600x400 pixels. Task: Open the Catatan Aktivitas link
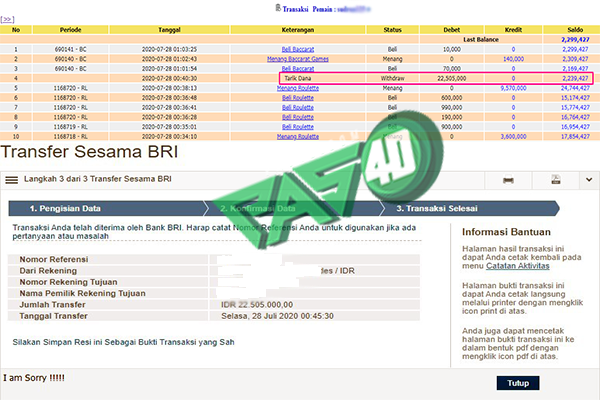(518, 266)
